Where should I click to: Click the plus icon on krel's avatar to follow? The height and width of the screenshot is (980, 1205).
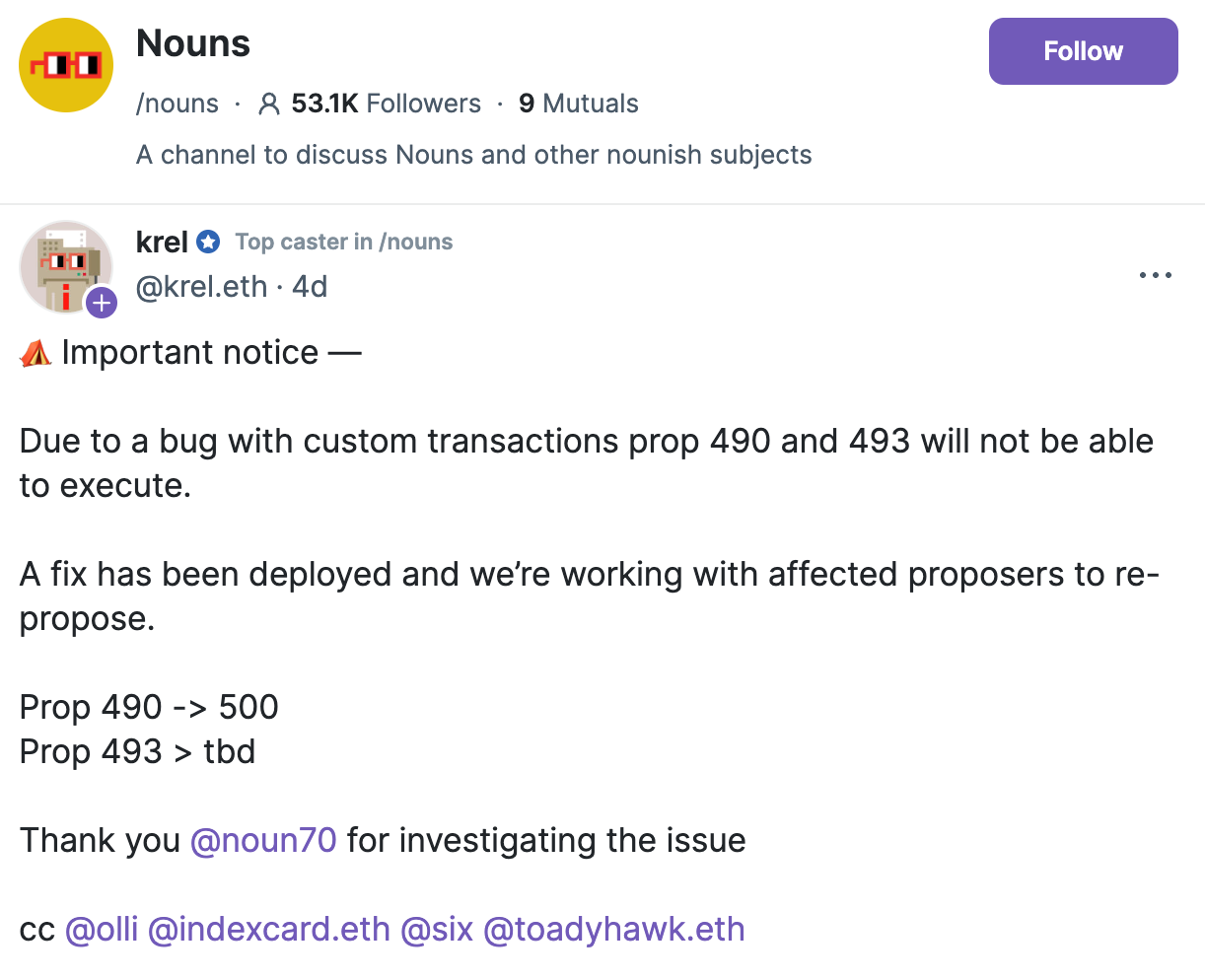click(101, 303)
